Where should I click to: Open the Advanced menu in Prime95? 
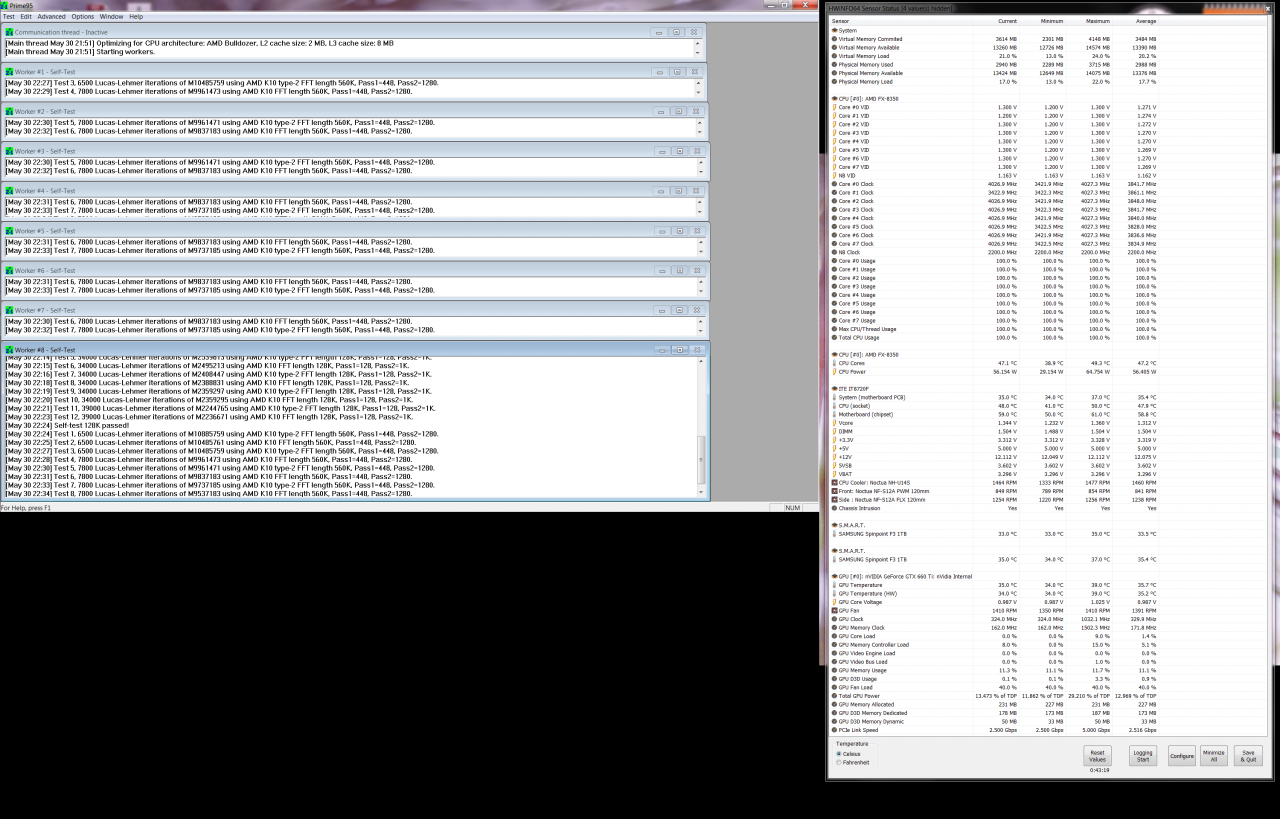(x=51, y=17)
